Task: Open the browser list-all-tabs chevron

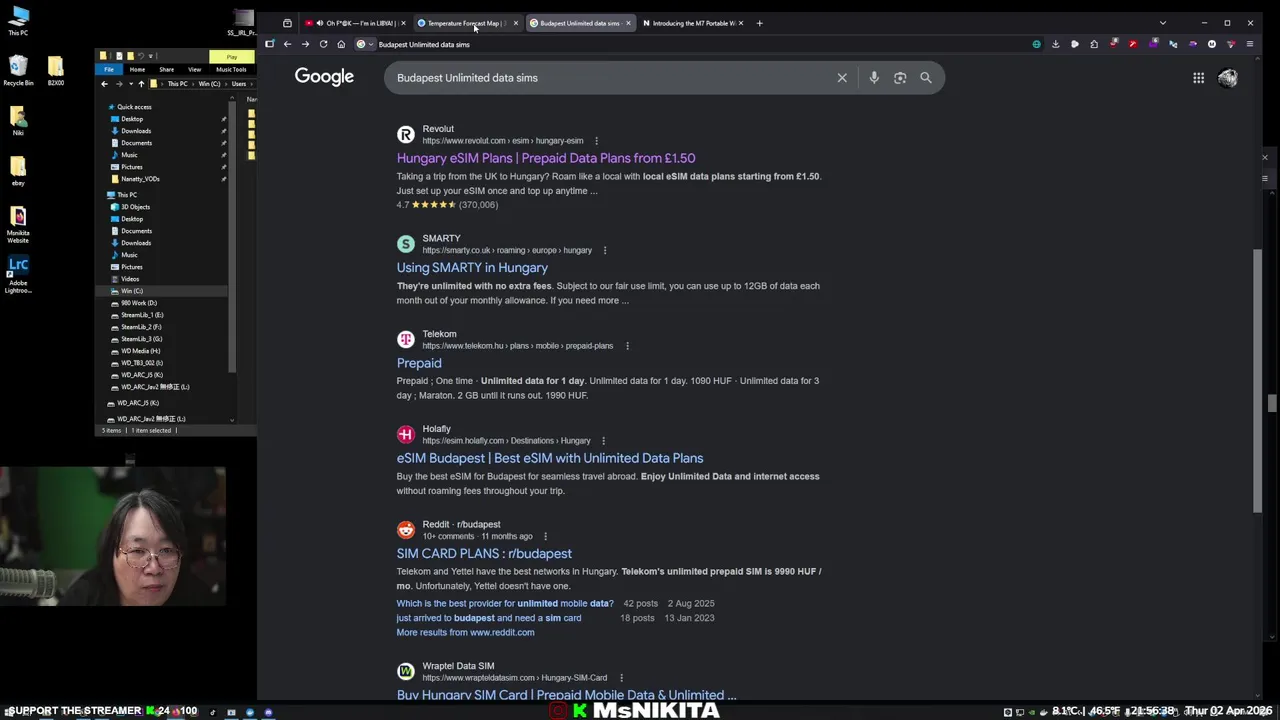Action: tap(1162, 23)
